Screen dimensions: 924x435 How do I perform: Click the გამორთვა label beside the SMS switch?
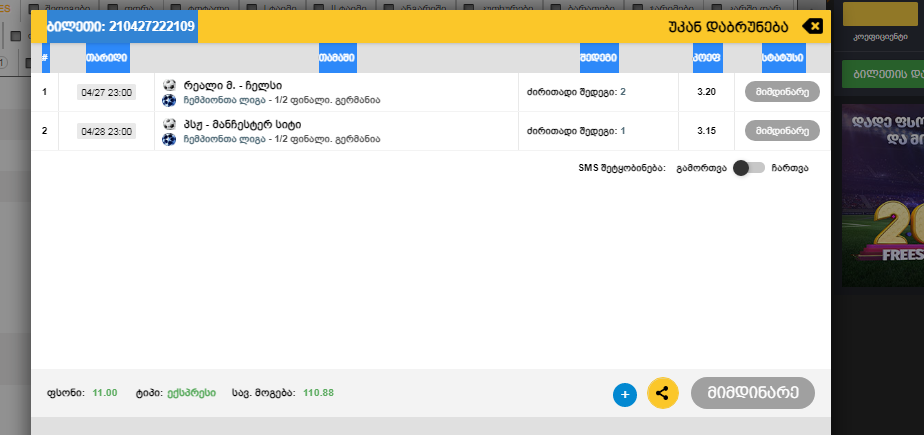point(701,168)
